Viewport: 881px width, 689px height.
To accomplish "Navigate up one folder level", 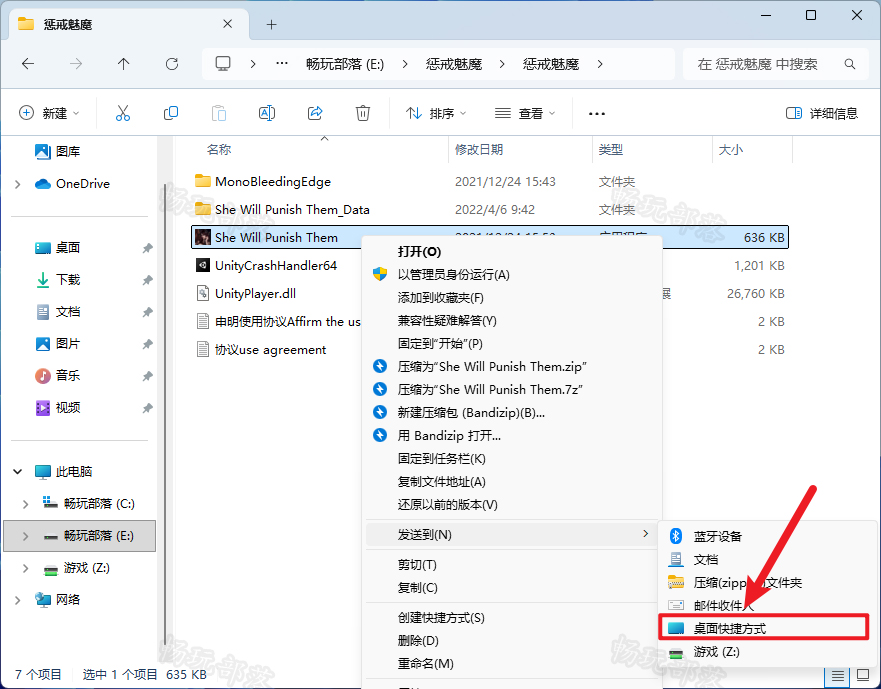I will click(124, 64).
